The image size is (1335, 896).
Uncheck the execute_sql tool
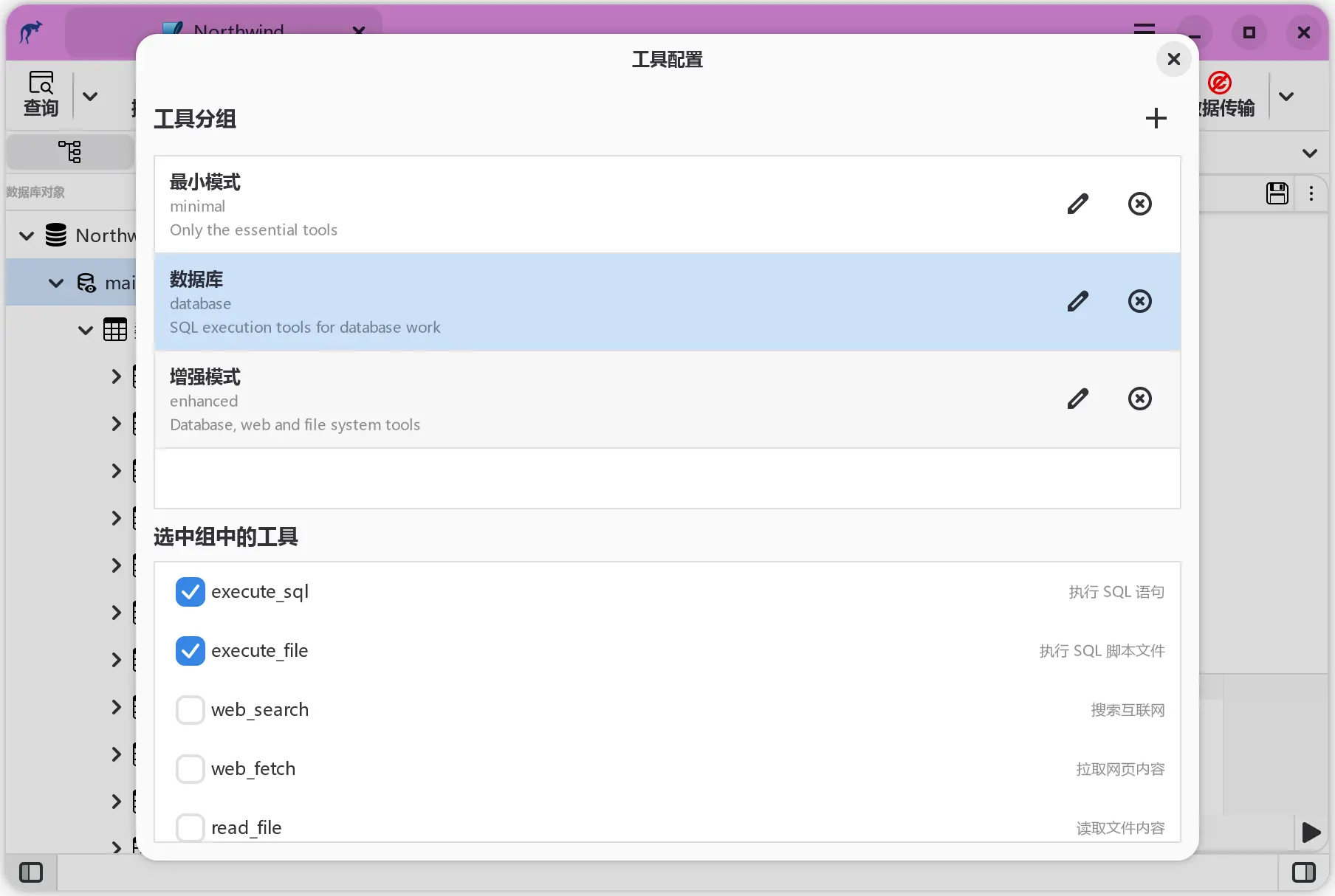[x=191, y=592]
